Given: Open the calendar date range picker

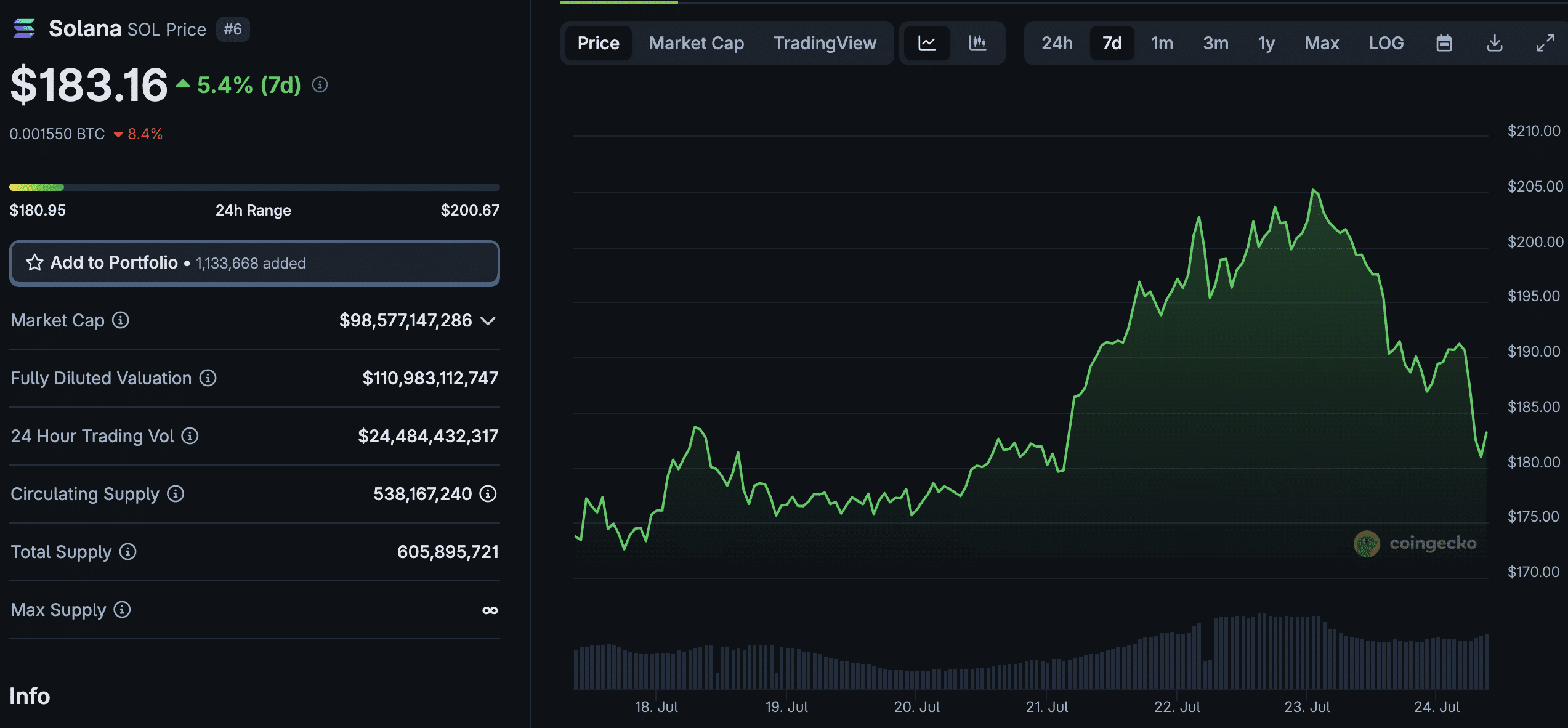Looking at the screenshot, I should point(1444,43).
